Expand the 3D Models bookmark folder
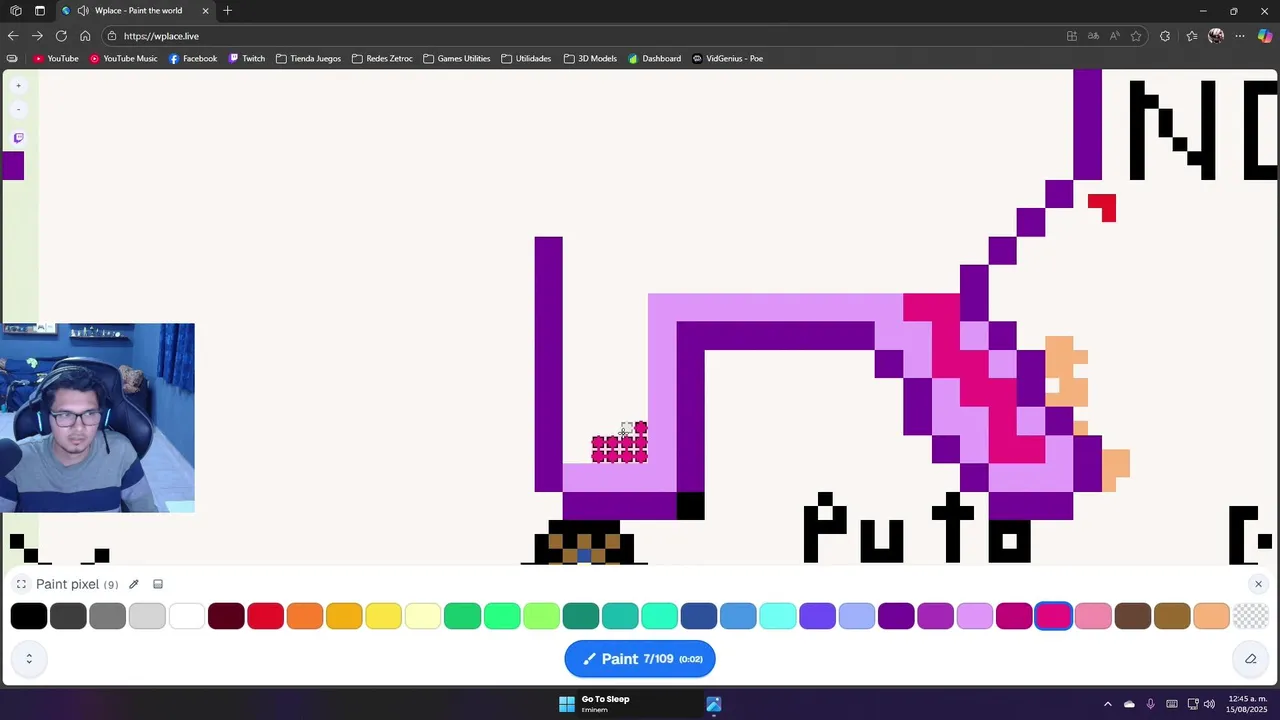This screenshot has width=1280, height=720. 590,59
